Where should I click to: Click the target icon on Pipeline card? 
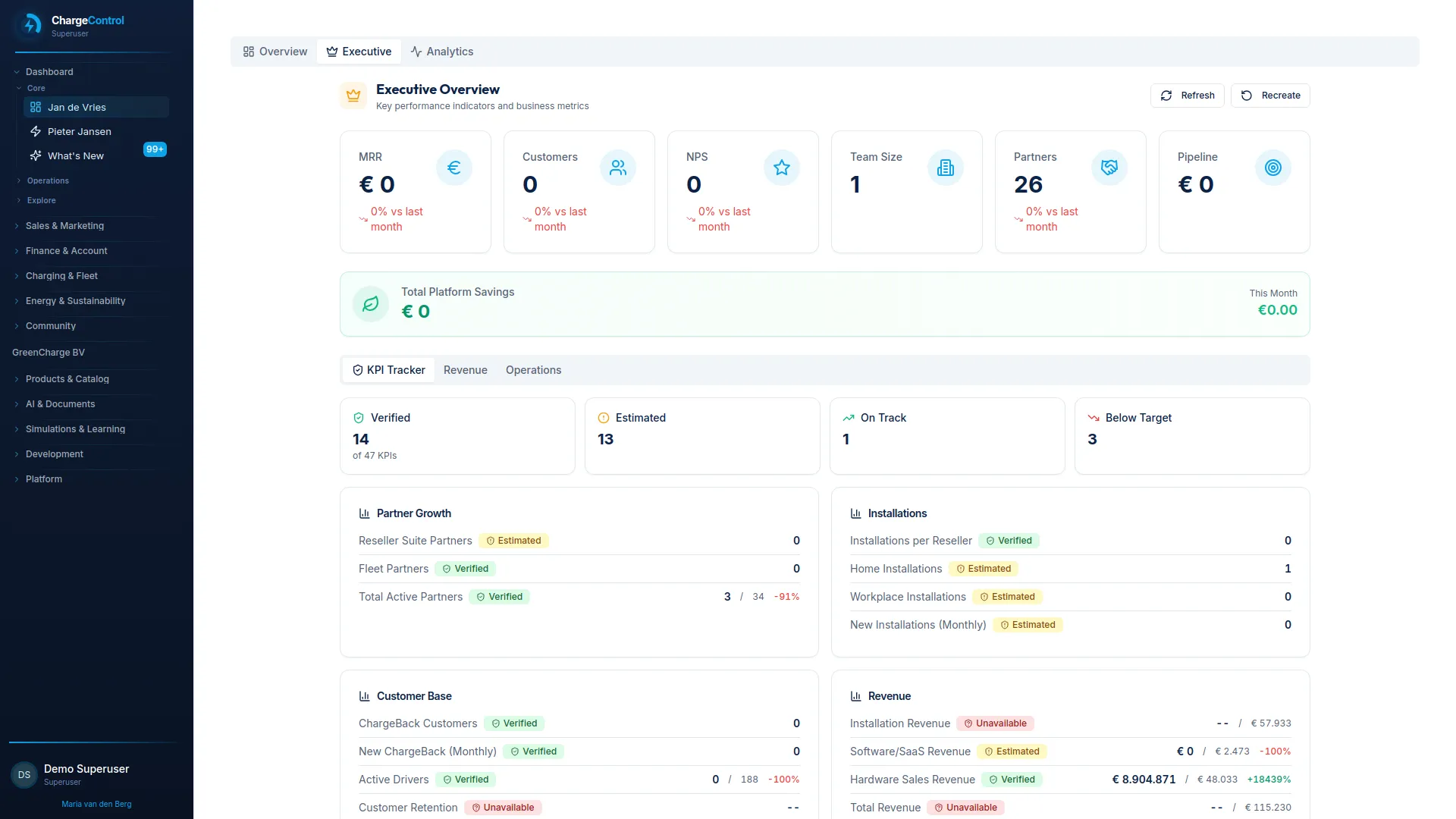(1273, 168)
